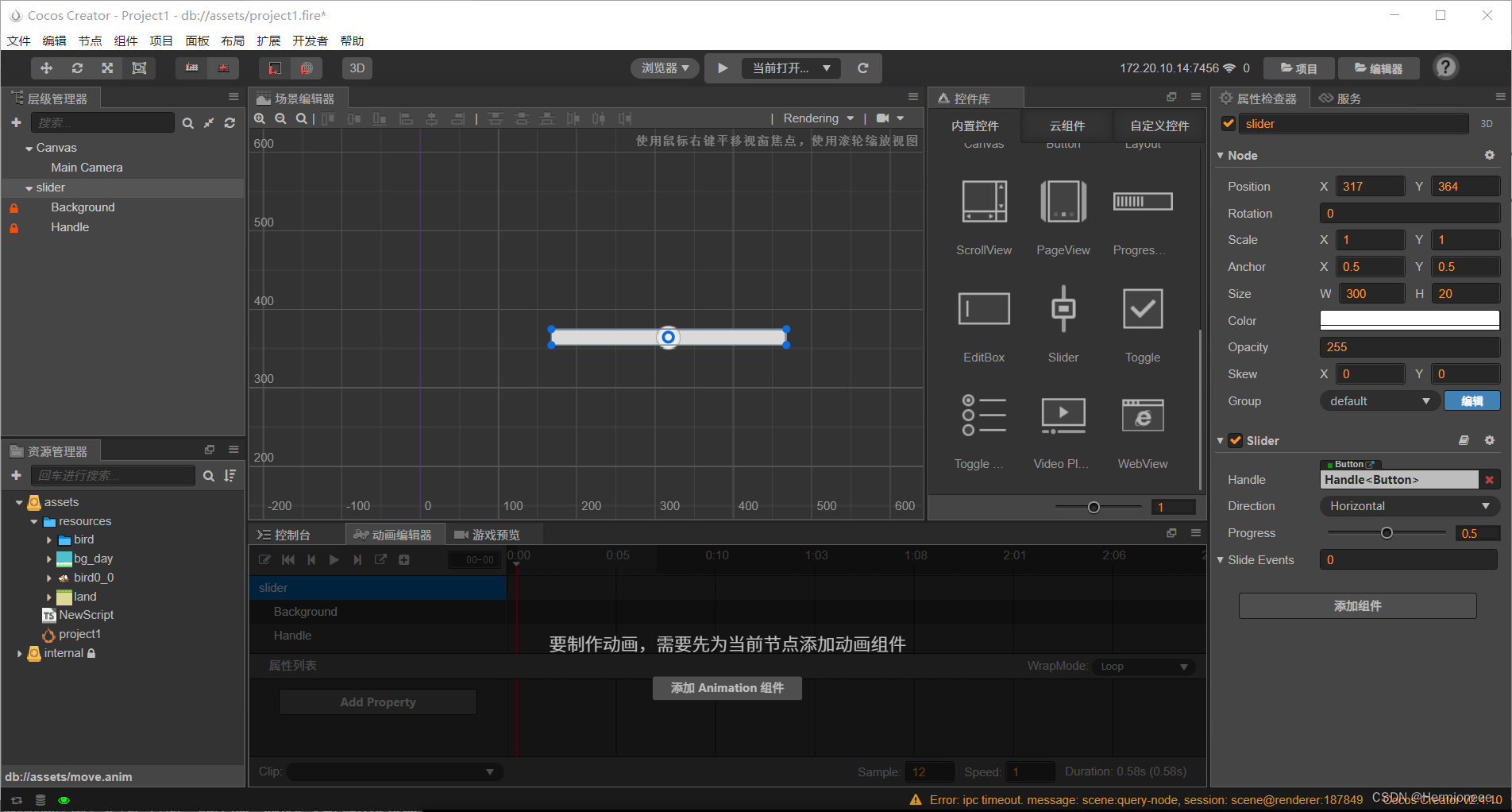Viewport: 1512px width, 812px height.
Task: Switch to the services tab
Action: point(1340,99)
